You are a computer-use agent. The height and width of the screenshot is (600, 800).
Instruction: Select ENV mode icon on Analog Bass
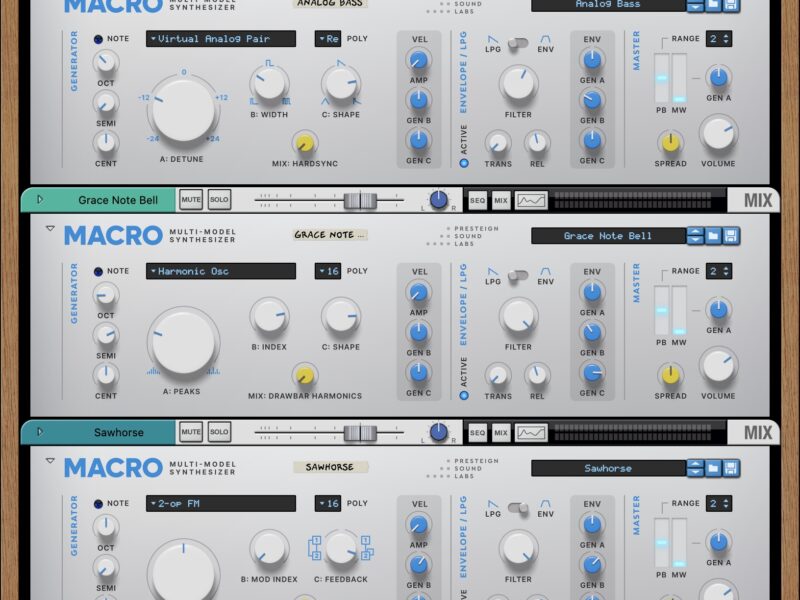click(x=545, y=39)
